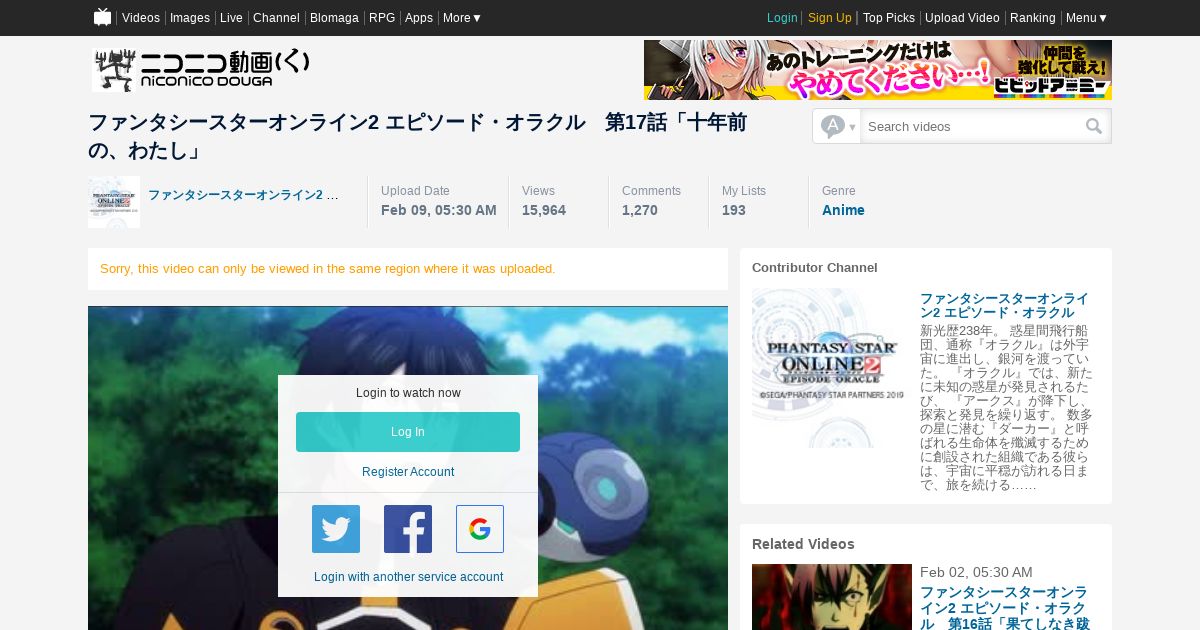Open Blomaga in the top navigation
This screenshot has width=1200, height=630.
334,18
